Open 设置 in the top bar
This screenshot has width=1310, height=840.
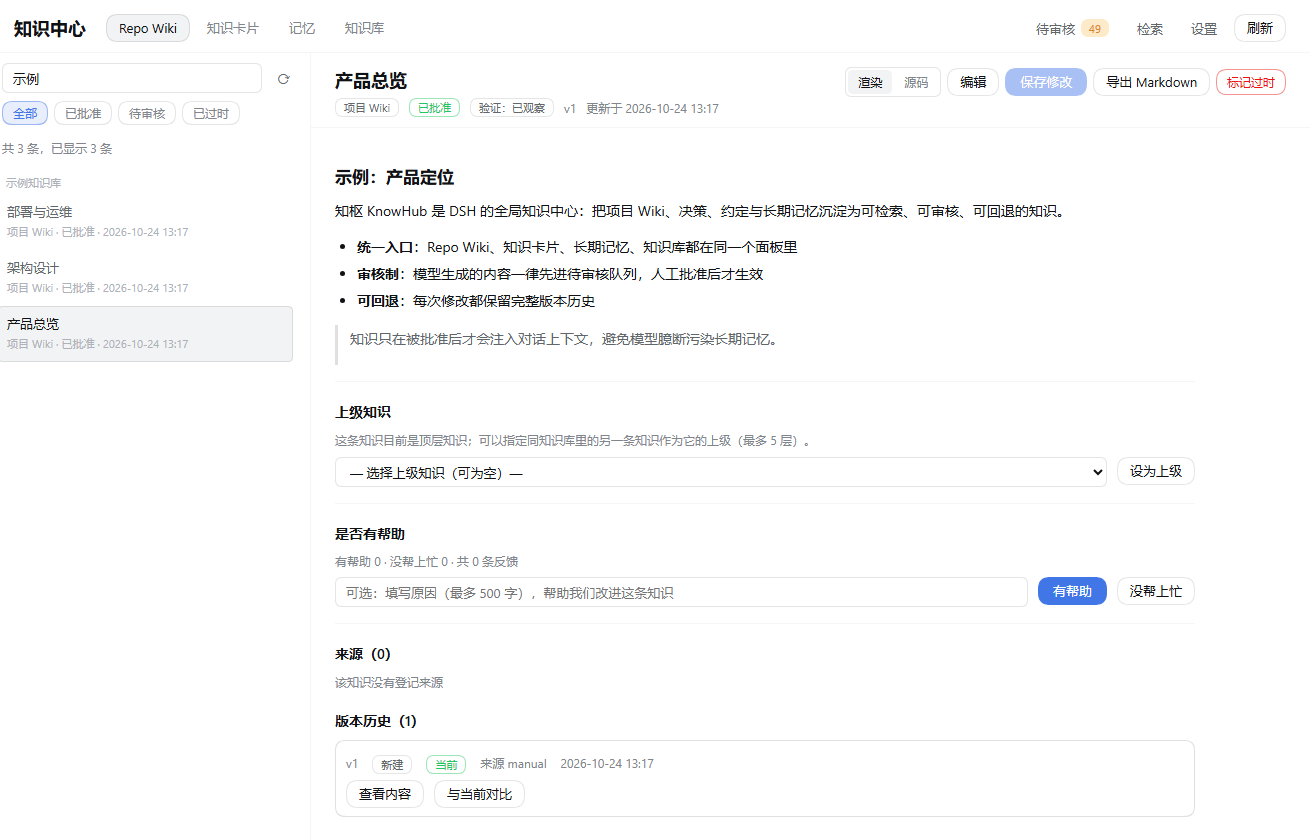tap(1204, 29)
